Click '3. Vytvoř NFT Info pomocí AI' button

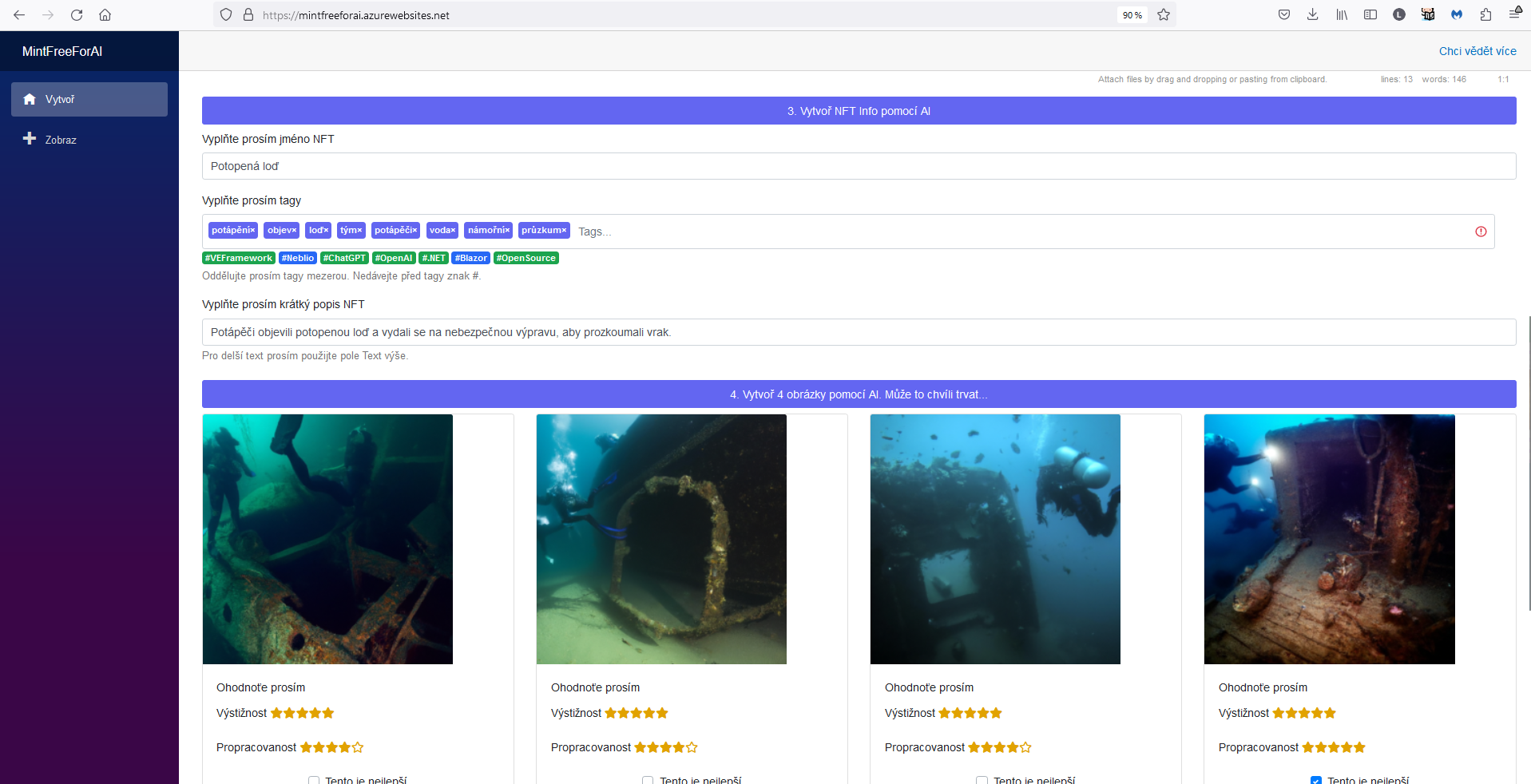pos(859,111)
